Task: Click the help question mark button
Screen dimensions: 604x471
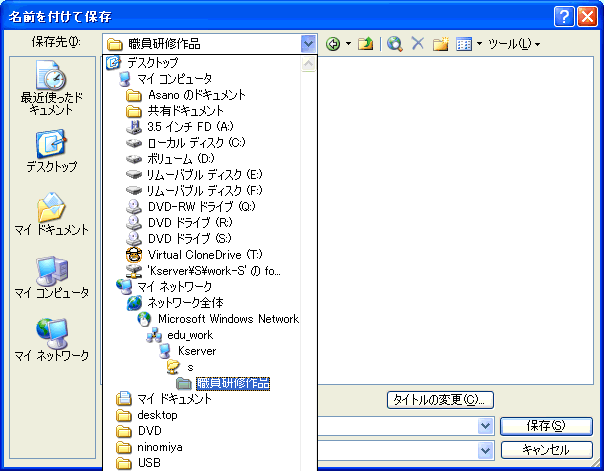Action: pos(564,17)
